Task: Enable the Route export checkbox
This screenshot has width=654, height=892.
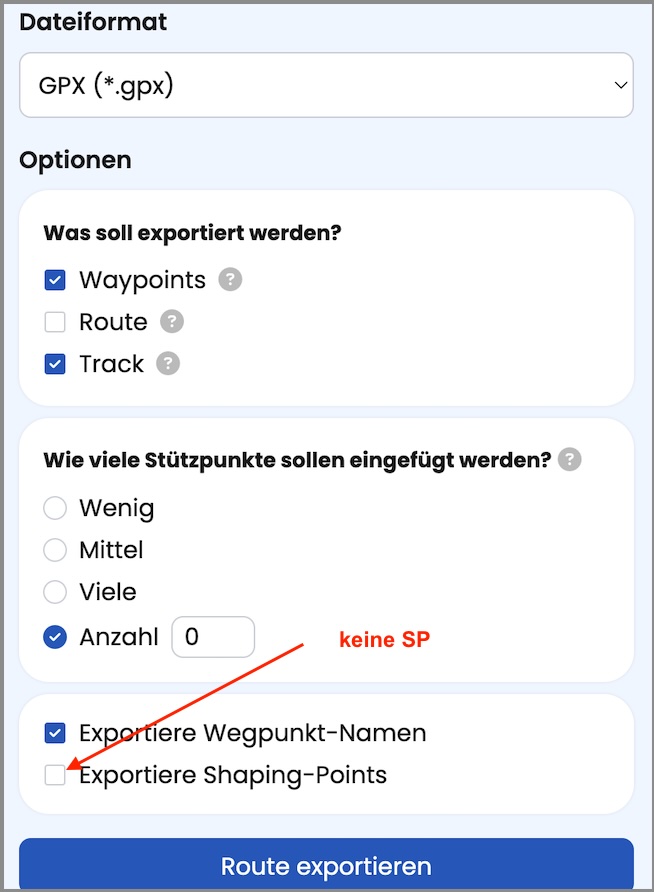Action: click(x=55, y=322)
